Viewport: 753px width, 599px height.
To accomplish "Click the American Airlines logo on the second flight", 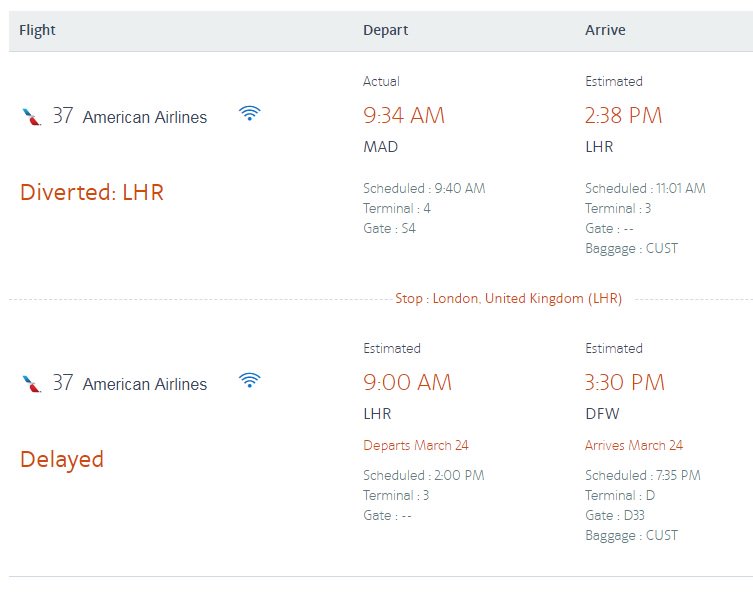I will coord(31,383).
